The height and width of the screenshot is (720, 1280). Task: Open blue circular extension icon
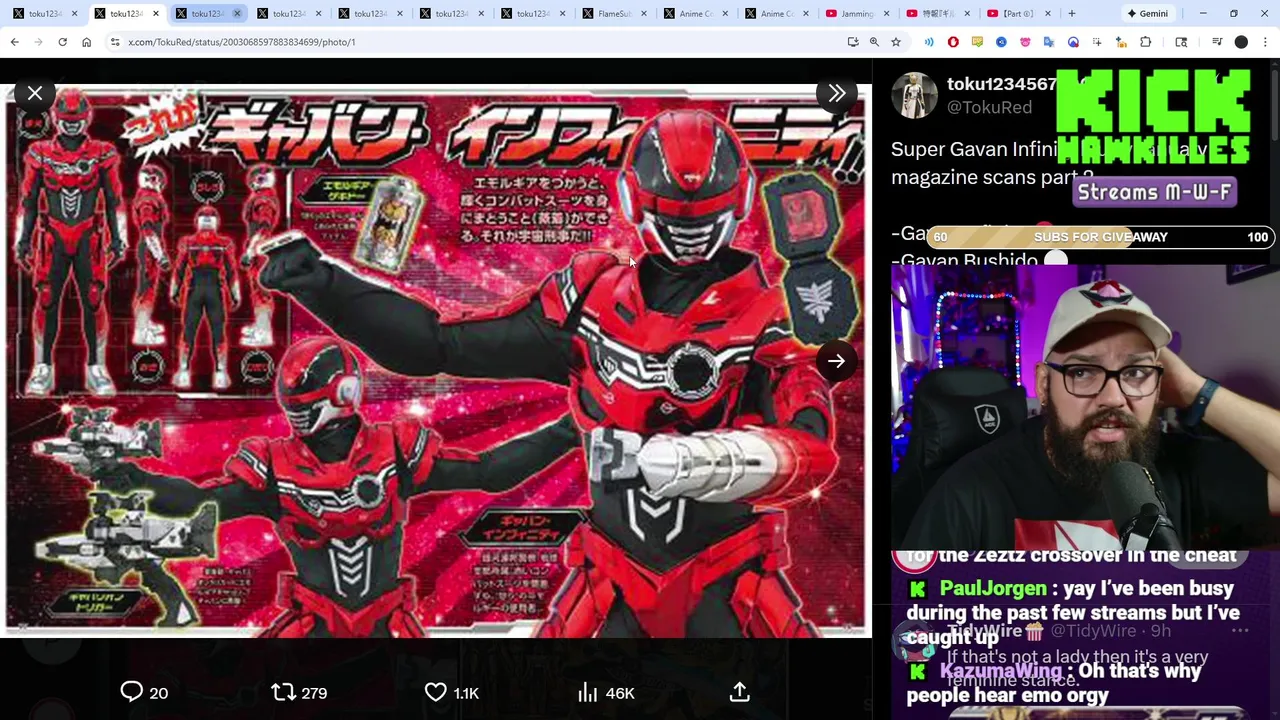click(1001, 42)
